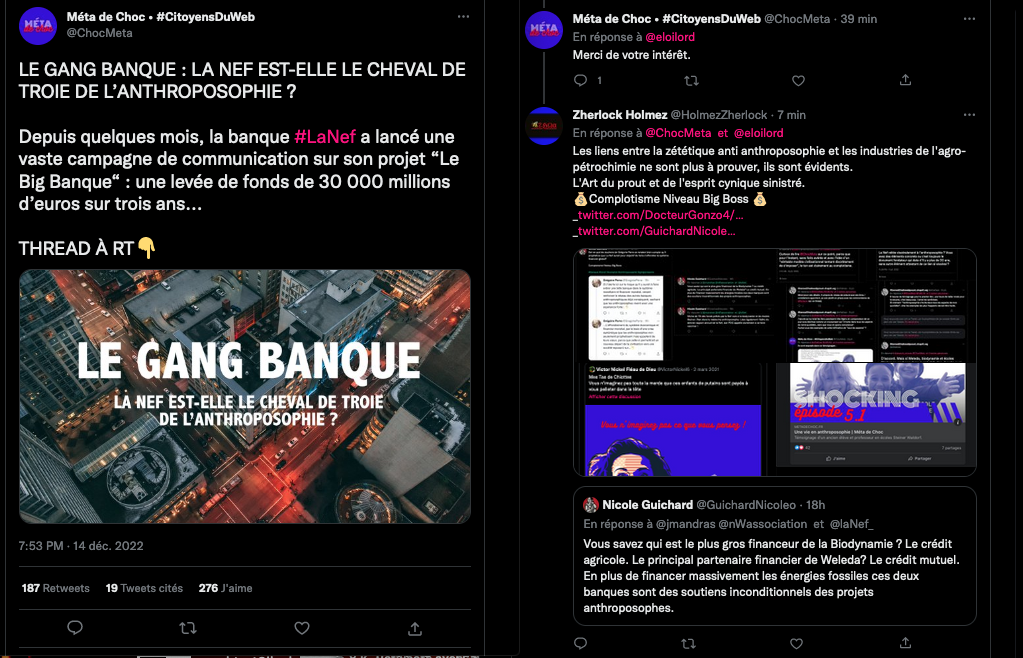Like Zherlock Holmez's tweet
This screenshot has height=658, width=1023.
point(797,644)
